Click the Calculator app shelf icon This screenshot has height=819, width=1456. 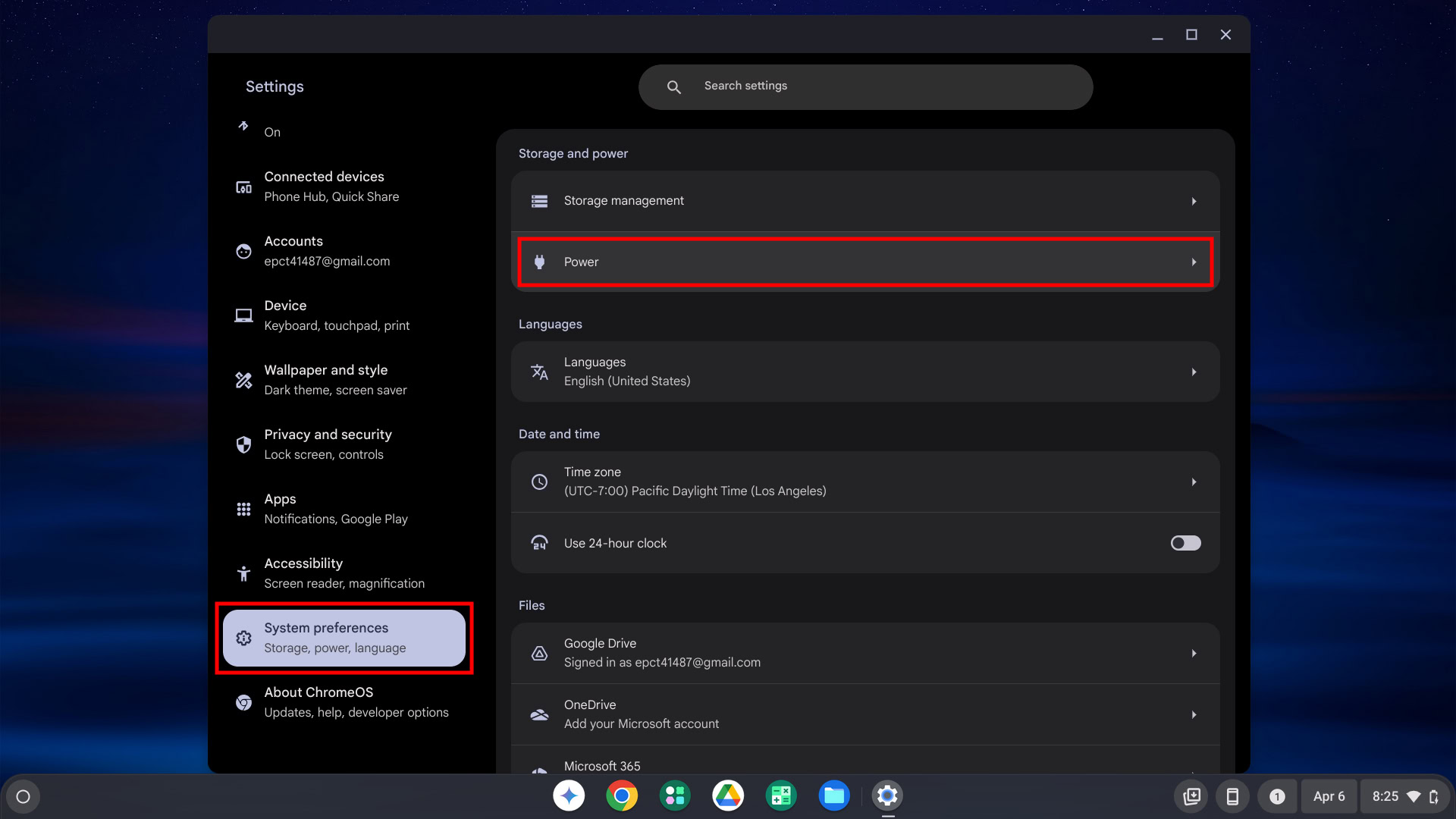click(x=781, y=795)
